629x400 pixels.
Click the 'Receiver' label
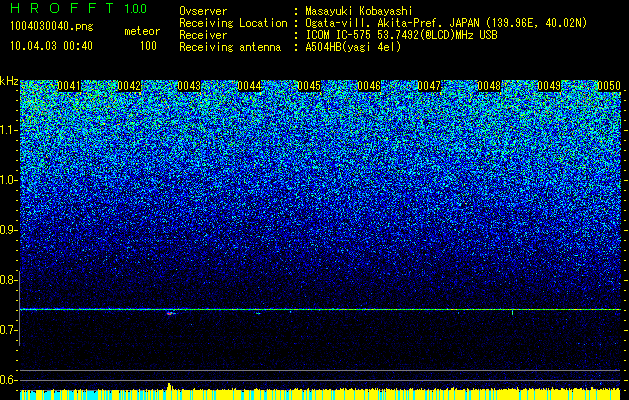tap(203, 35)
